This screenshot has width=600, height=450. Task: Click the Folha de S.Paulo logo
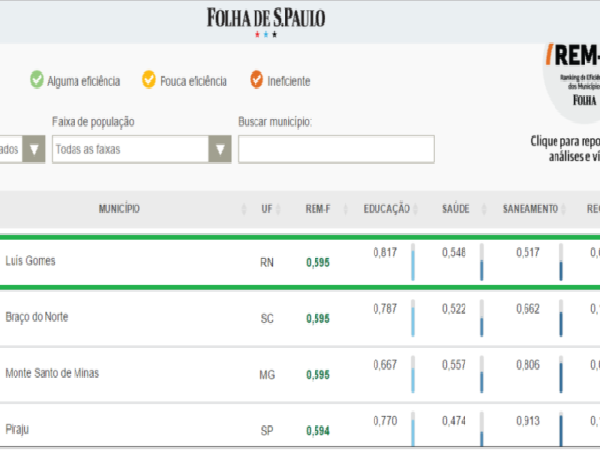[x=266, y=22]
